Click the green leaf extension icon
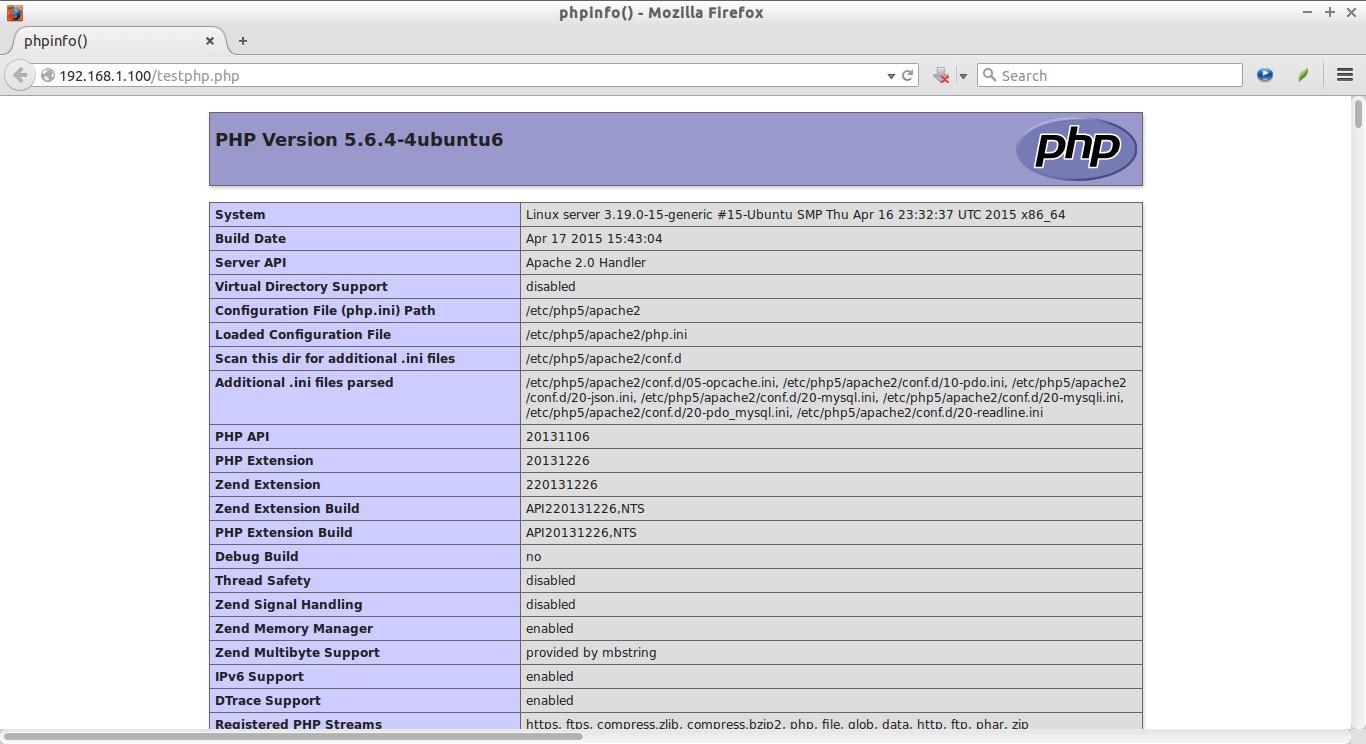1366x744 pixels. pyautogui.click(x=1303, y=75)
